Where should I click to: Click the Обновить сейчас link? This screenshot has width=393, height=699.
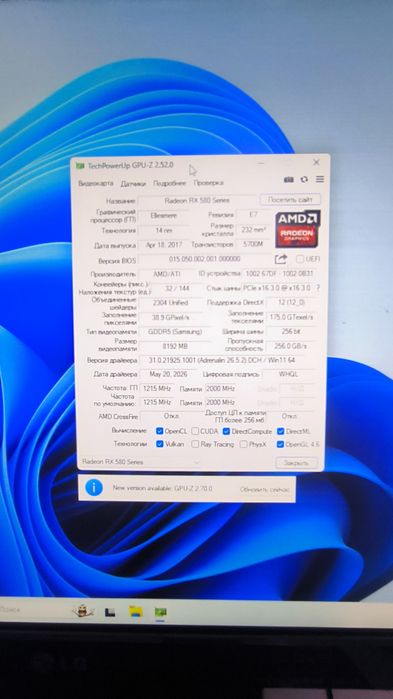coord(265,489)
